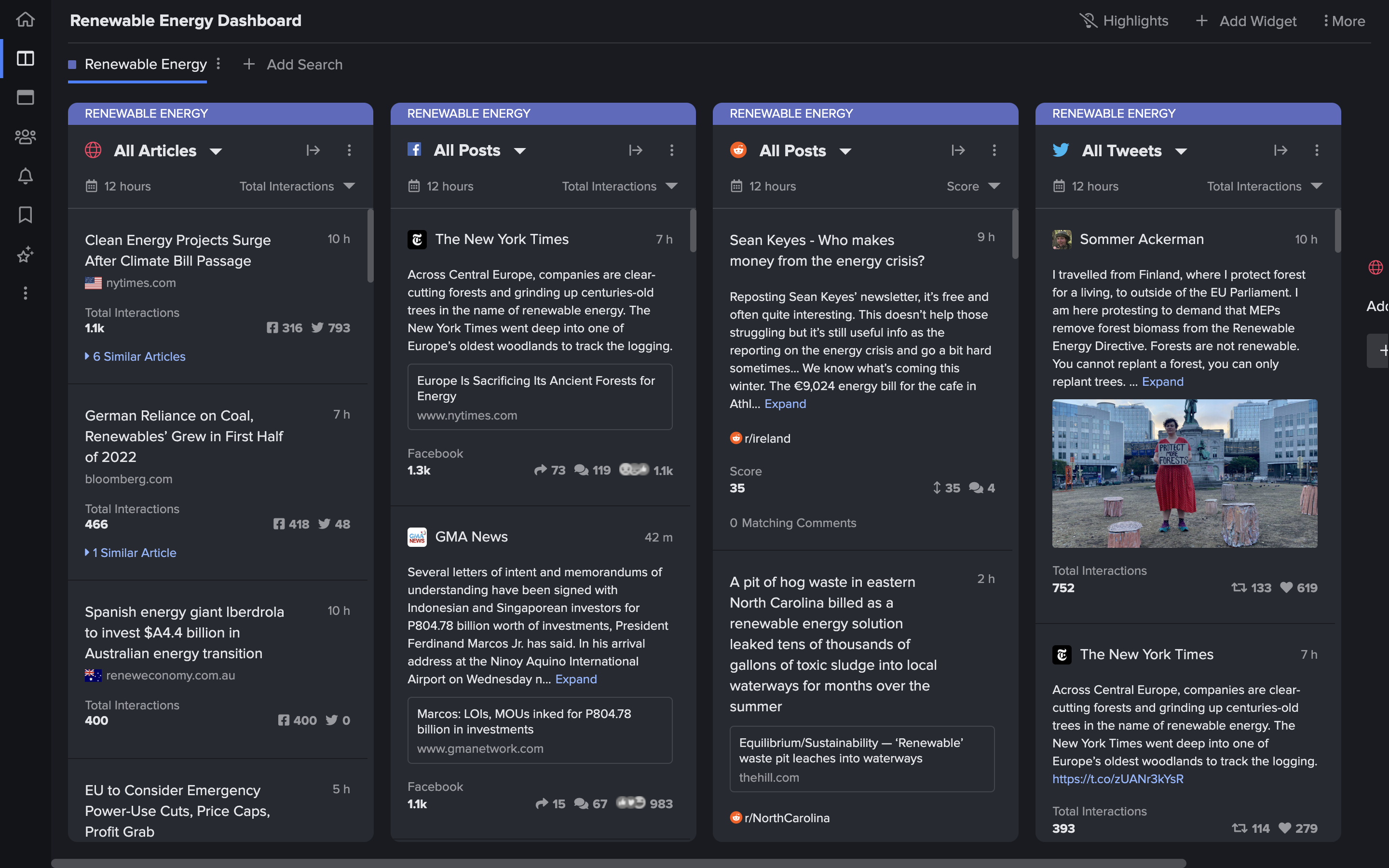This screenshot has width=1389, height=868.
Task: Collapse the Reddit All Posts column arrow icon
Action: pyautogui.click(x=958, y=150)
